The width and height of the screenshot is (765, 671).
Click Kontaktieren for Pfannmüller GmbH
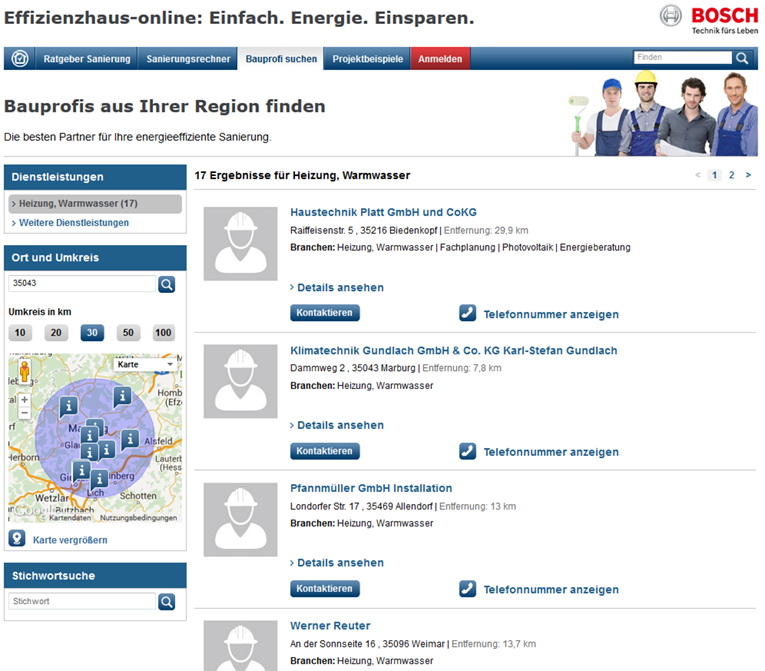pos(324,589)
